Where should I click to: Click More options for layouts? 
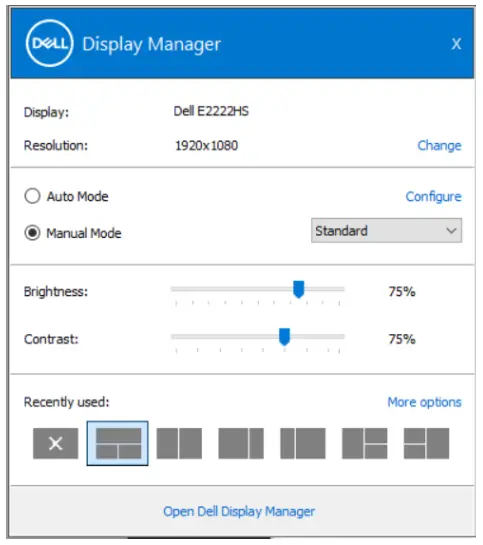click(x=424, y=402)
